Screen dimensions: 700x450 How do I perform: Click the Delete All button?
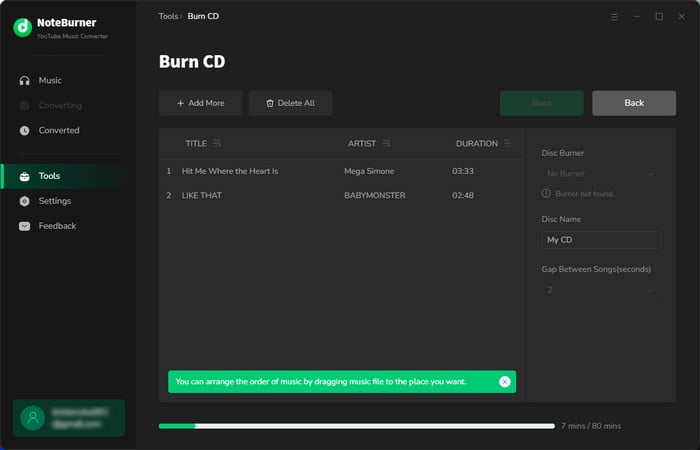(290, 103)
